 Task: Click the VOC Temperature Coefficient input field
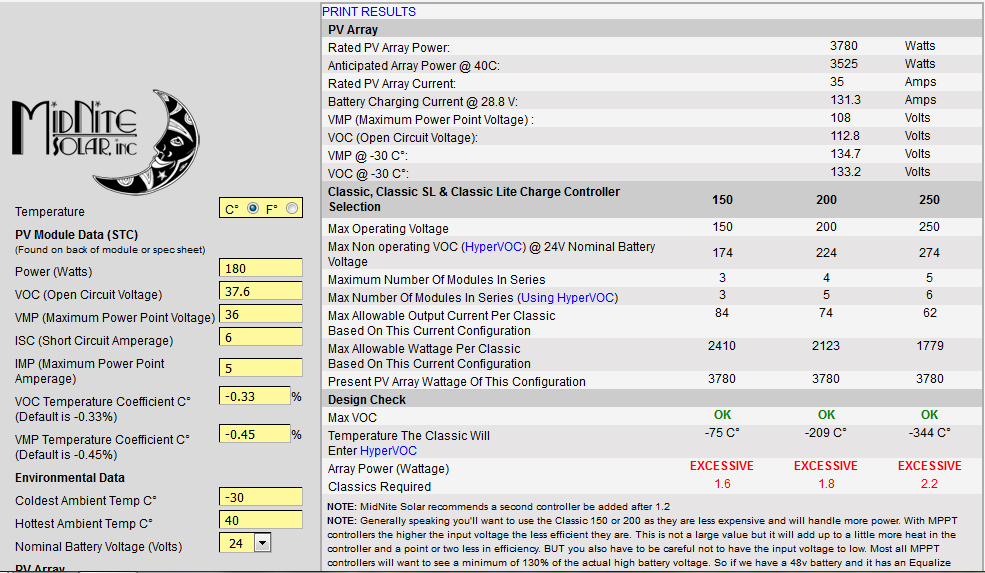click(x=254, y=396)
